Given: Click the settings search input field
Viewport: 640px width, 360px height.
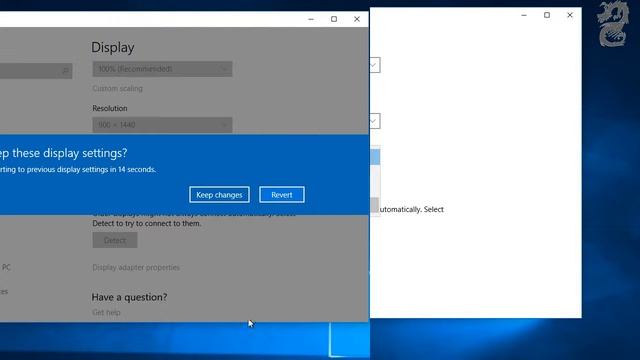Looking at the screenshot, I should click(36, 71).
